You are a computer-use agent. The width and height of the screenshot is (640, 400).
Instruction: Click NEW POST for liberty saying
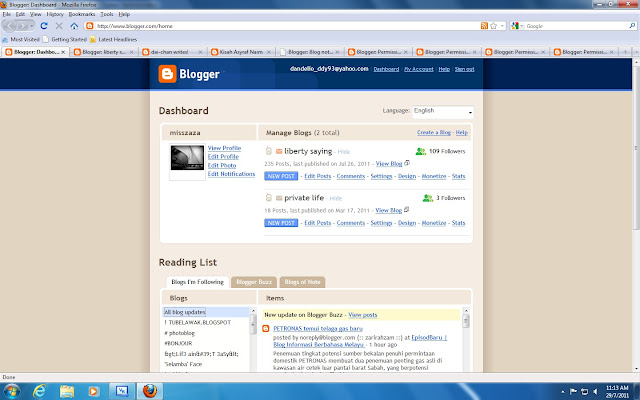tap(281, 176)
